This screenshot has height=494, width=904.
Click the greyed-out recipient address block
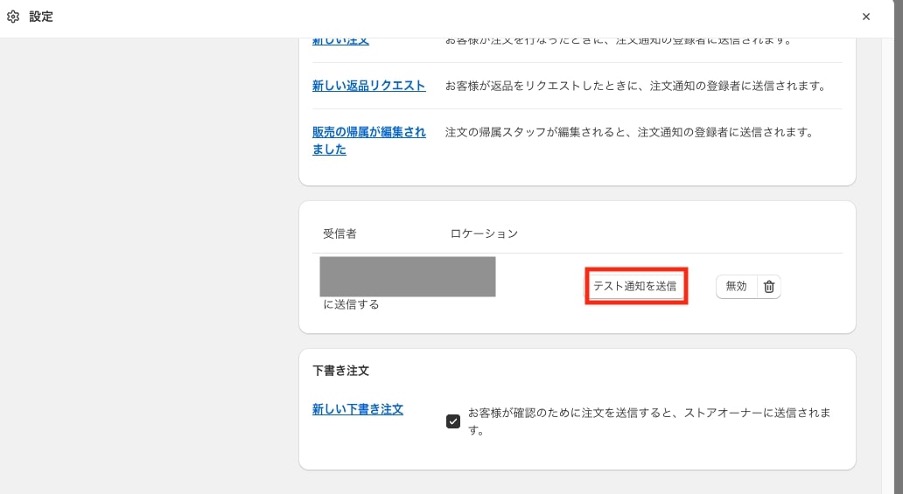(408, 277)
